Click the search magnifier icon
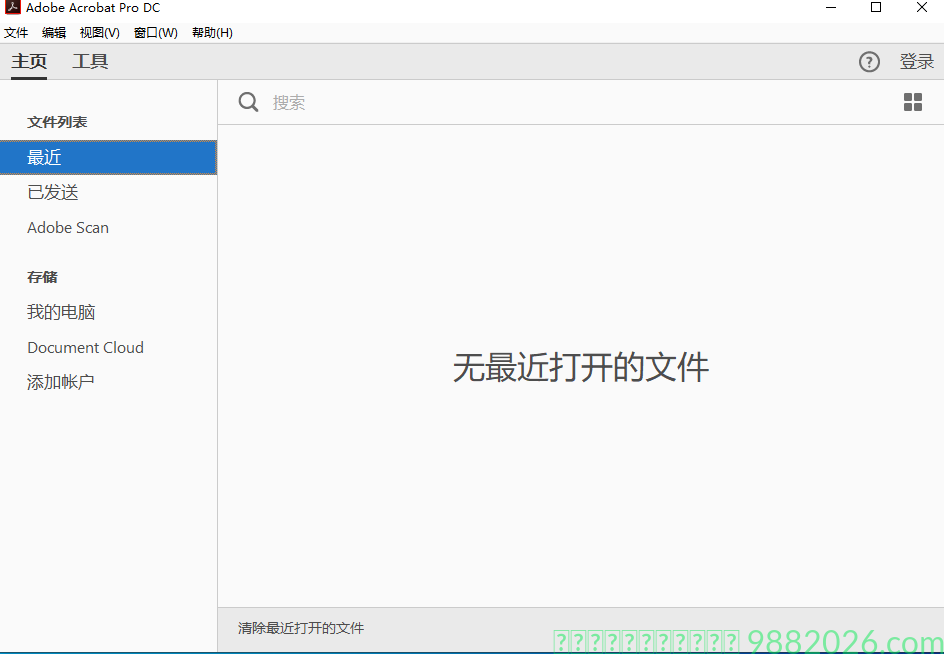 click(248, 102)
